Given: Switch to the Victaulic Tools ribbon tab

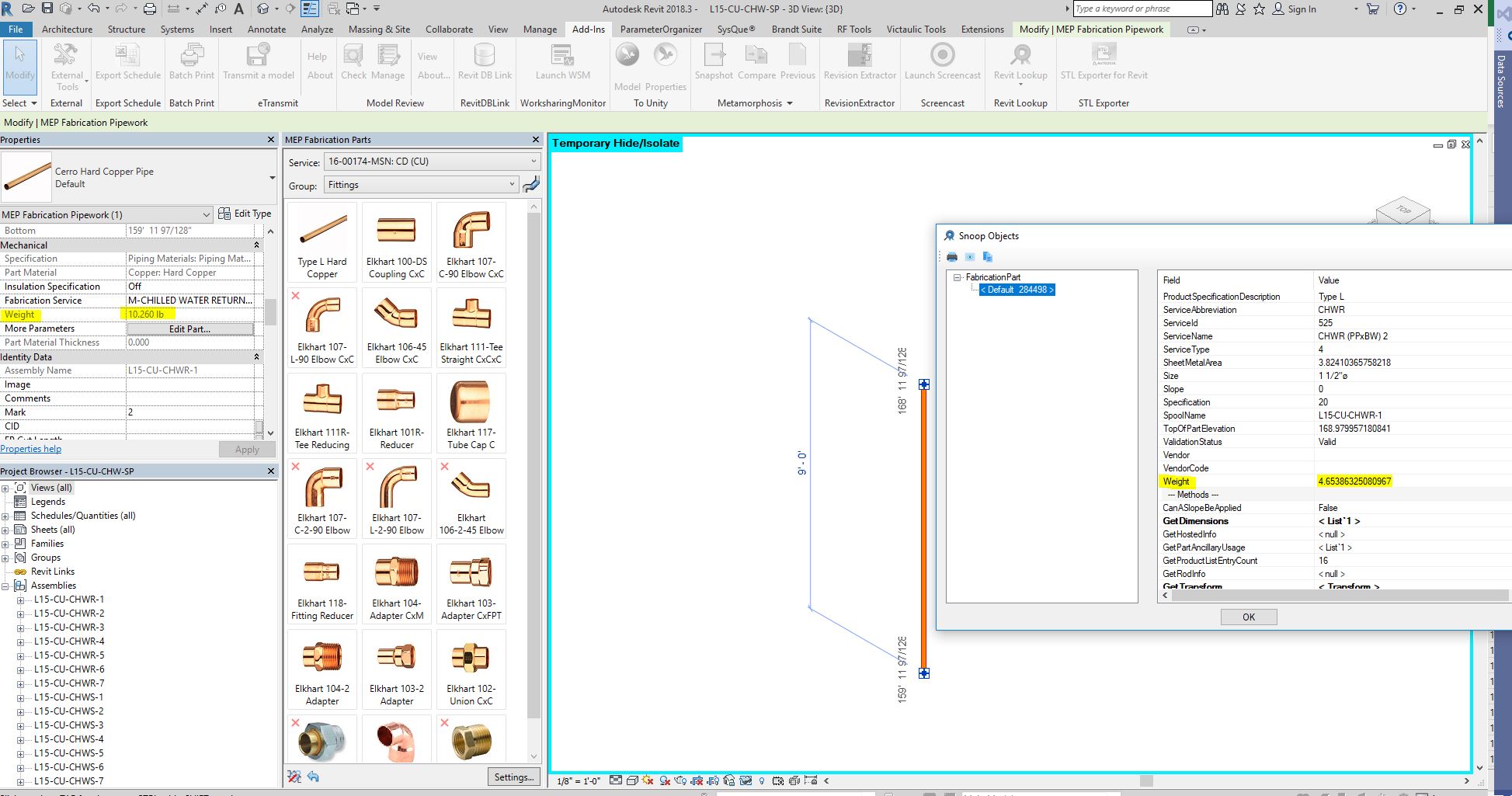Looking at the screenshot, I should point(916,29).
